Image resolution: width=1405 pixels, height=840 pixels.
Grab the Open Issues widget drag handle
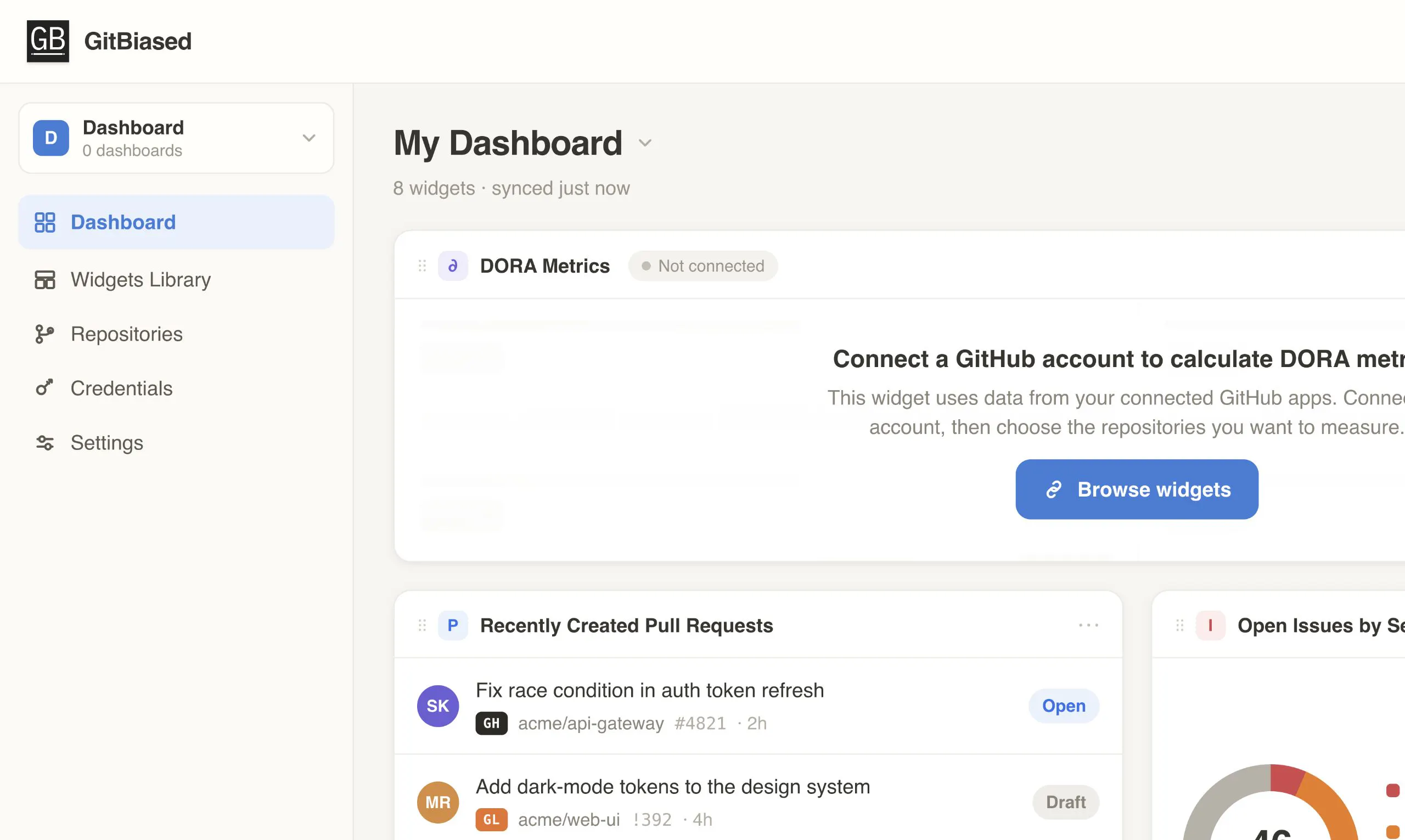coord(1179,625)
